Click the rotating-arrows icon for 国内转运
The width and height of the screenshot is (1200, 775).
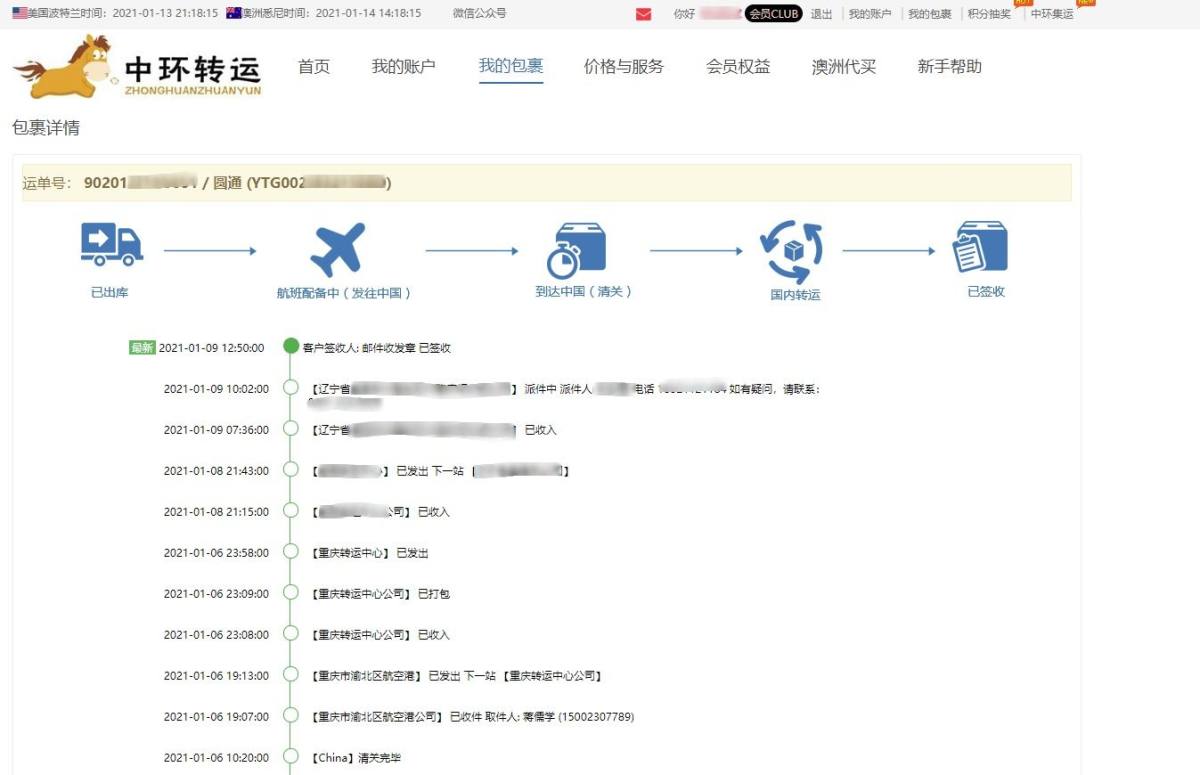point(792,252)
